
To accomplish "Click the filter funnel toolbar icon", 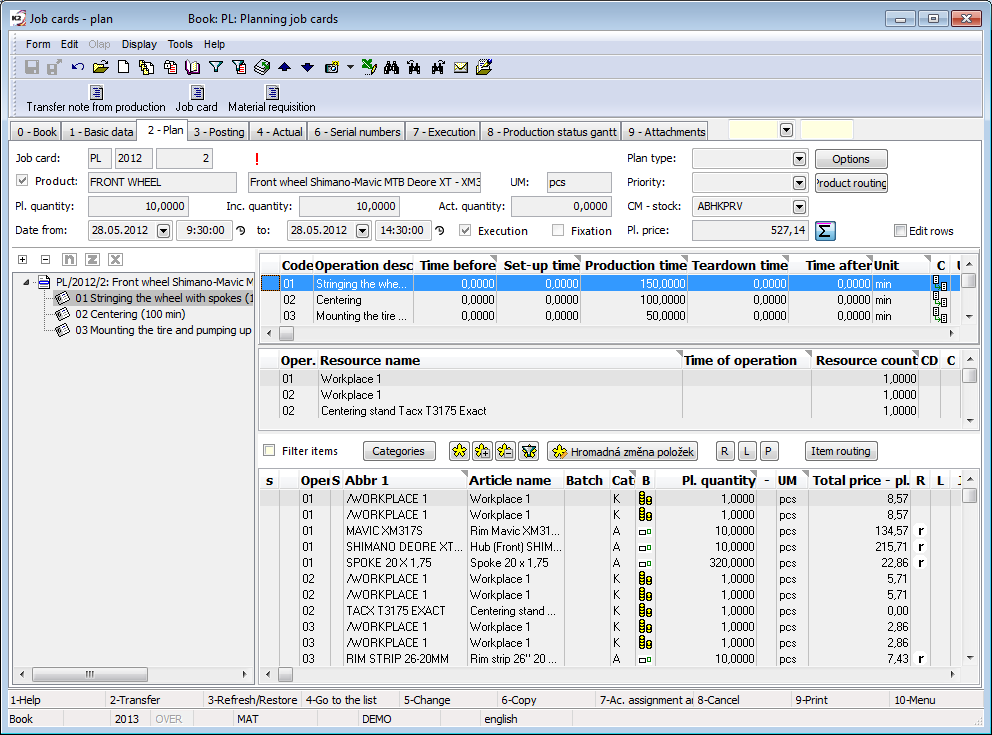I will (x=215, y=68).
